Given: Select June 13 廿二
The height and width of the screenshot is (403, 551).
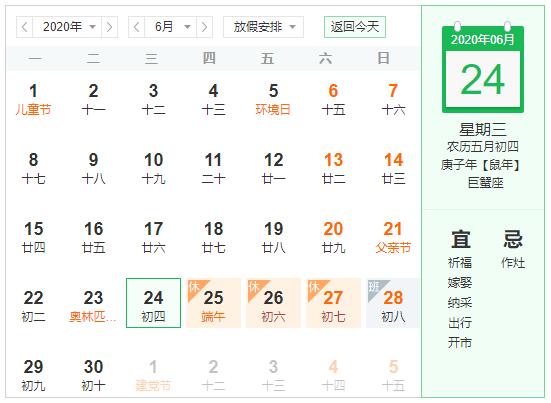Looking at the screenshot, I should tap(333, 169).
